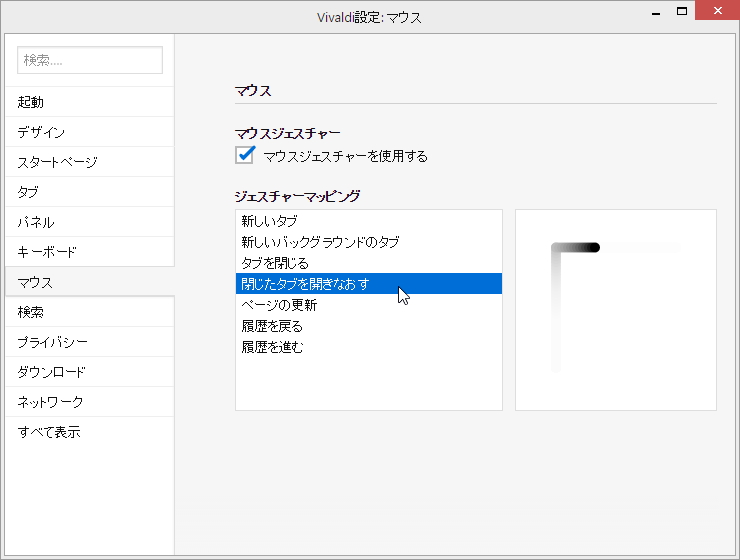
Task: Select タブを閉じる gesture mapping
Action: 369,263
